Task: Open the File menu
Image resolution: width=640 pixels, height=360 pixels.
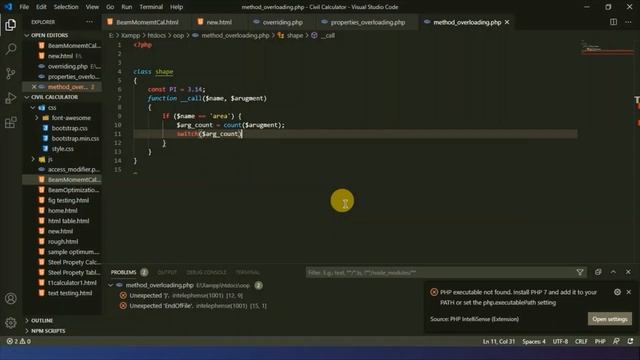Action: click(x=24, y=7)
